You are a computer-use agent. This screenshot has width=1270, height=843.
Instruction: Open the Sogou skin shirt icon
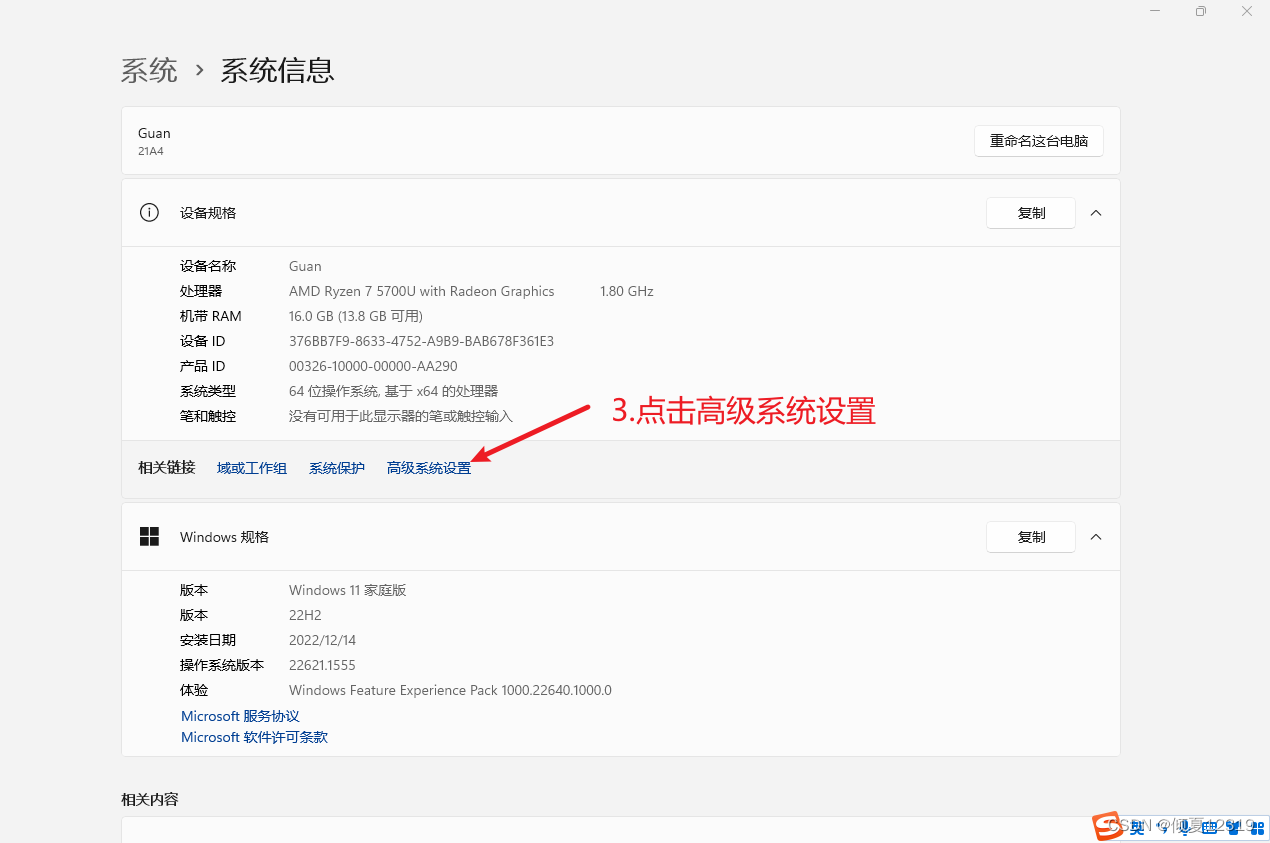(1234, 828)
